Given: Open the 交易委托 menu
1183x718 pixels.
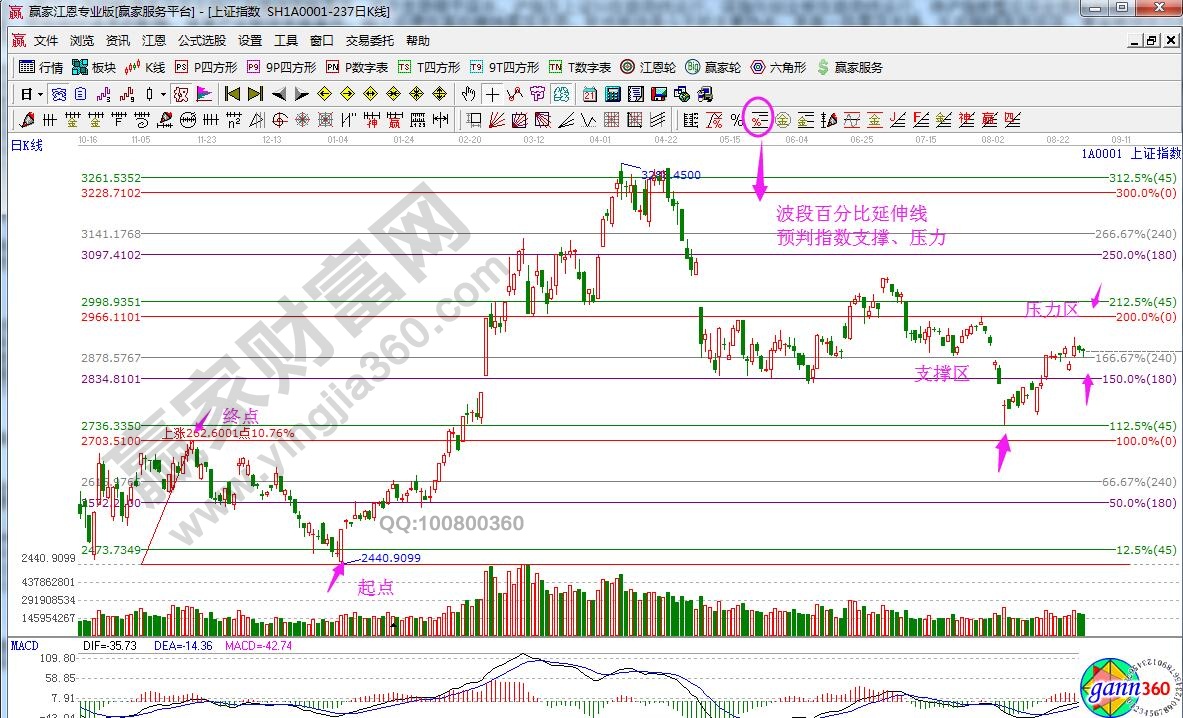Looking at the screenshot, I should (370, 41).
